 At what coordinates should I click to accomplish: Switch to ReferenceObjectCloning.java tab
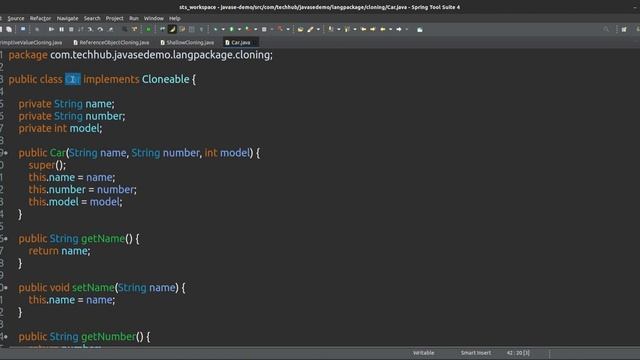point(111,42)
